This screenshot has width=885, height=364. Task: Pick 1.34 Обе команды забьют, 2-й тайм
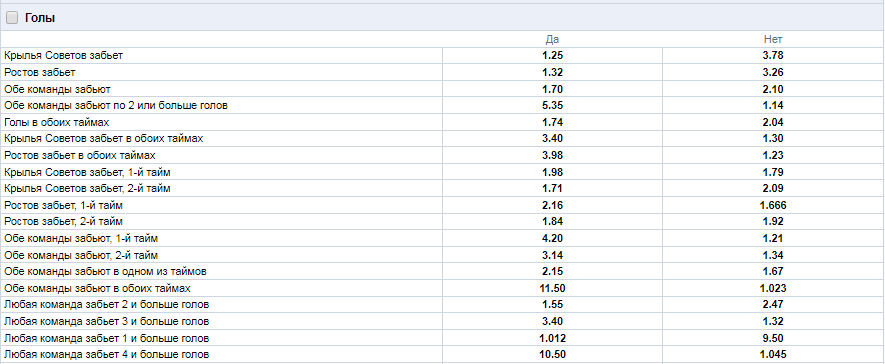(x=773, y=255)
